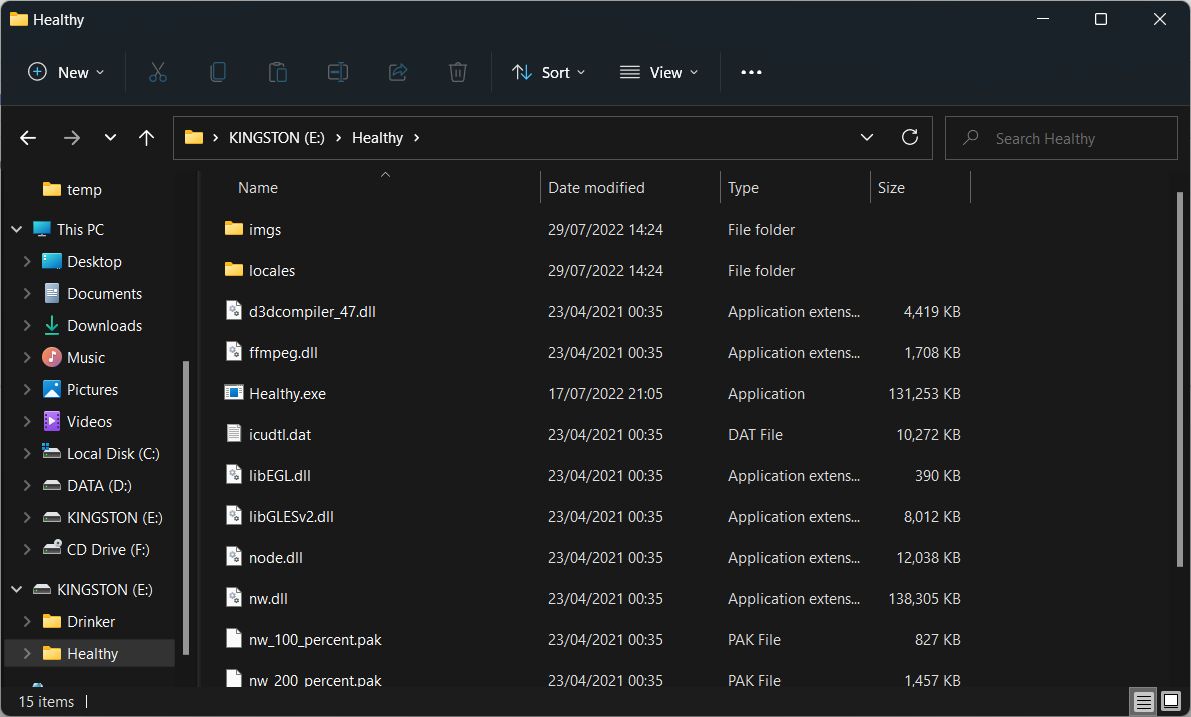Select the Downloads folder in the sidebar
Screen dimensions: 1191x717
[x=104, y=325]
